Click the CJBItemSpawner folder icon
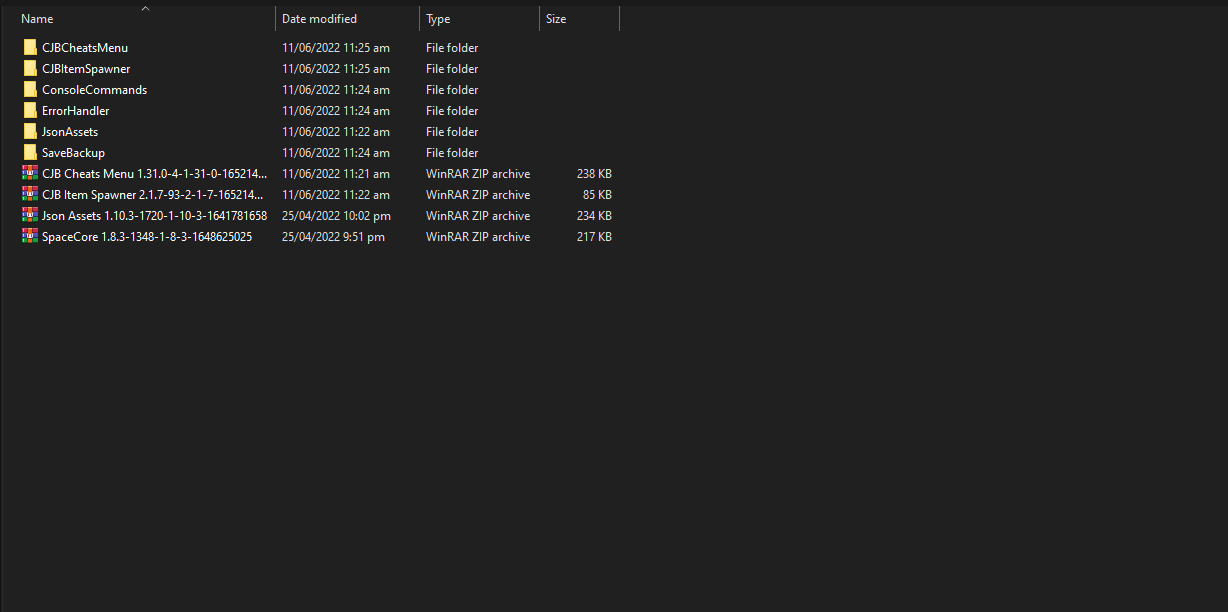Image resolution: width=1228 pixels, height=612 pixels. point(30,68)
